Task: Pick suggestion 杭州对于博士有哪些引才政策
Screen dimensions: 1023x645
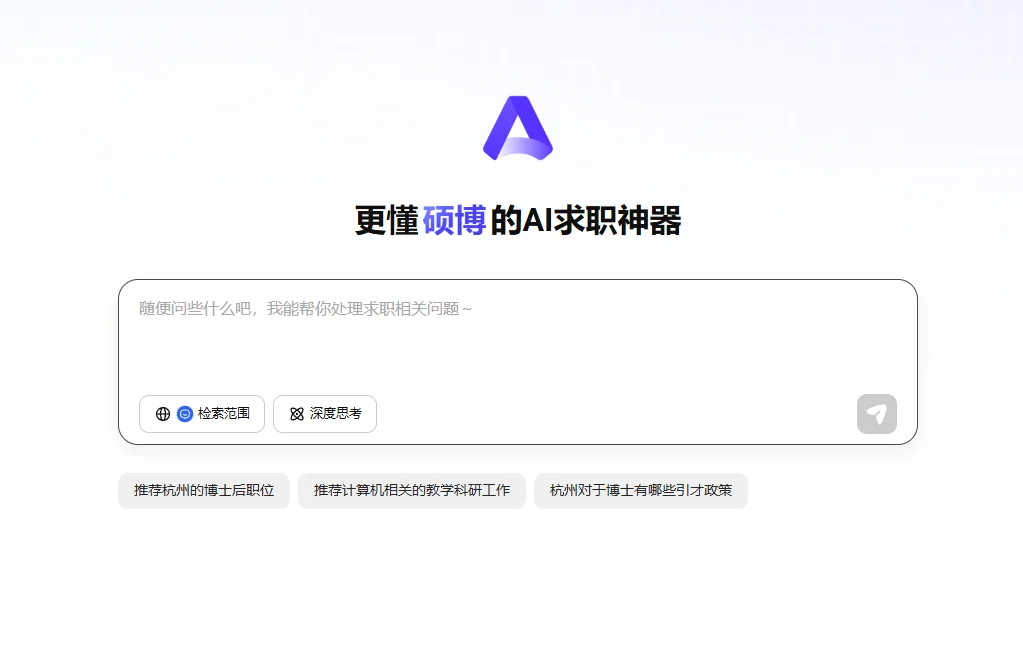Action: click(640, 491)
